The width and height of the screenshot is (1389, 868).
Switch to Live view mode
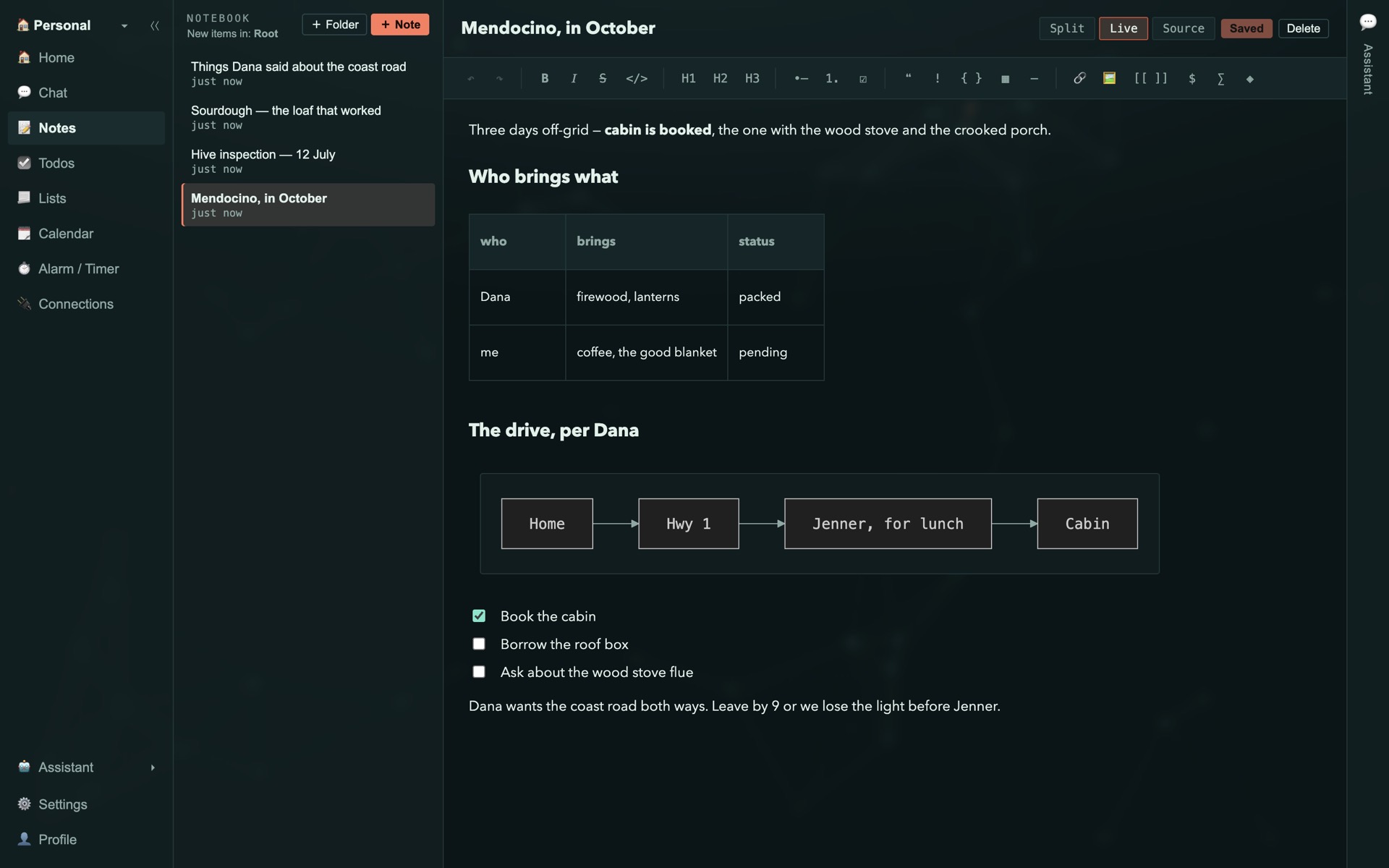click(1123, 28)
